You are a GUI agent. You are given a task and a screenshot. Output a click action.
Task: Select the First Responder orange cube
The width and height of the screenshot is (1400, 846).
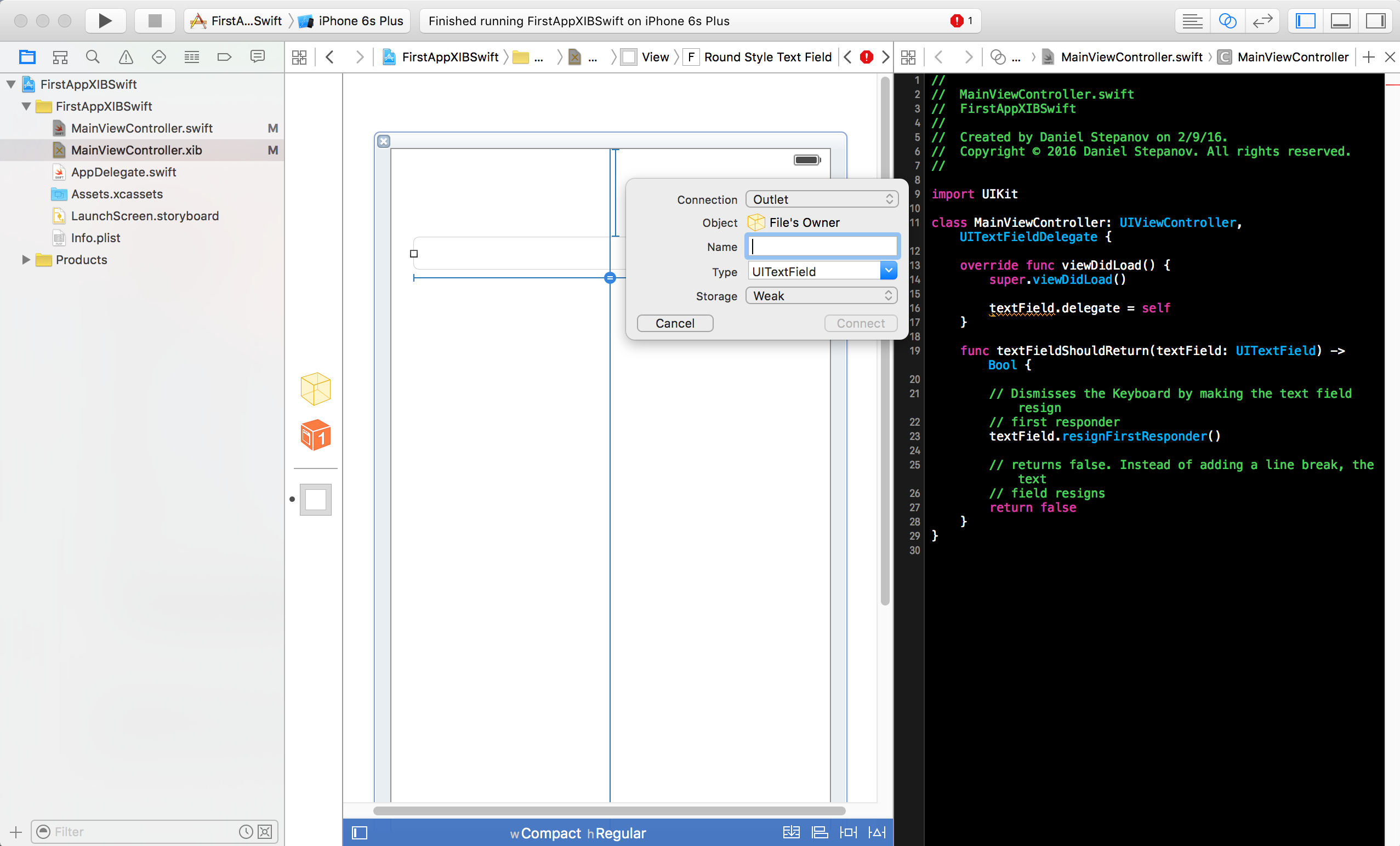[x=315, y=435]
